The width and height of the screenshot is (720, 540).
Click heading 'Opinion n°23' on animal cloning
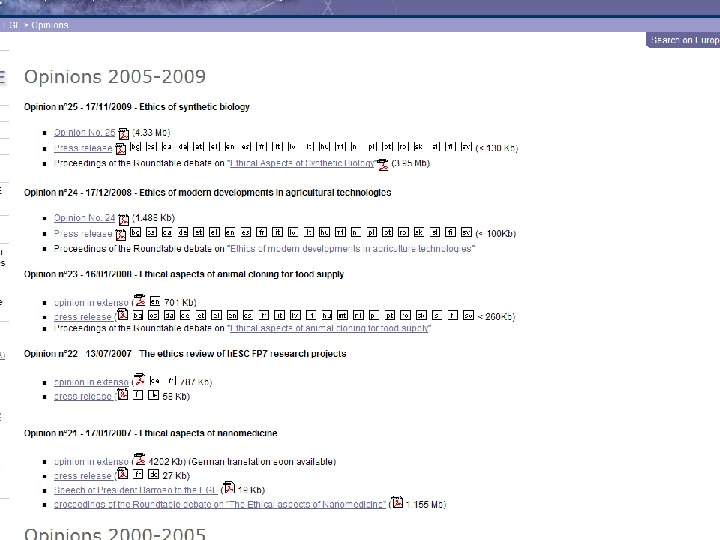point(184,274)
